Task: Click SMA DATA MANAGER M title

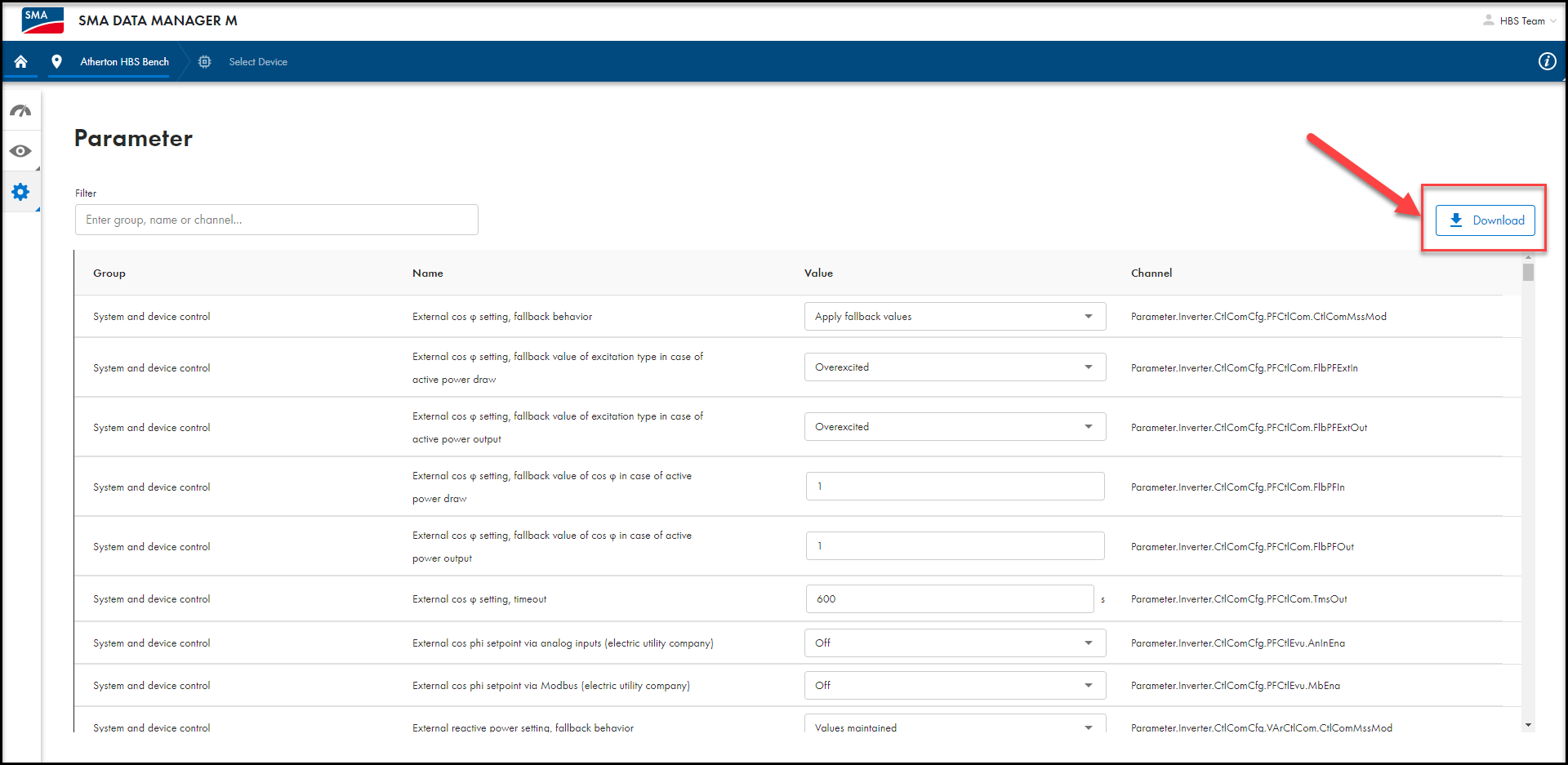Action: (158, 20)
